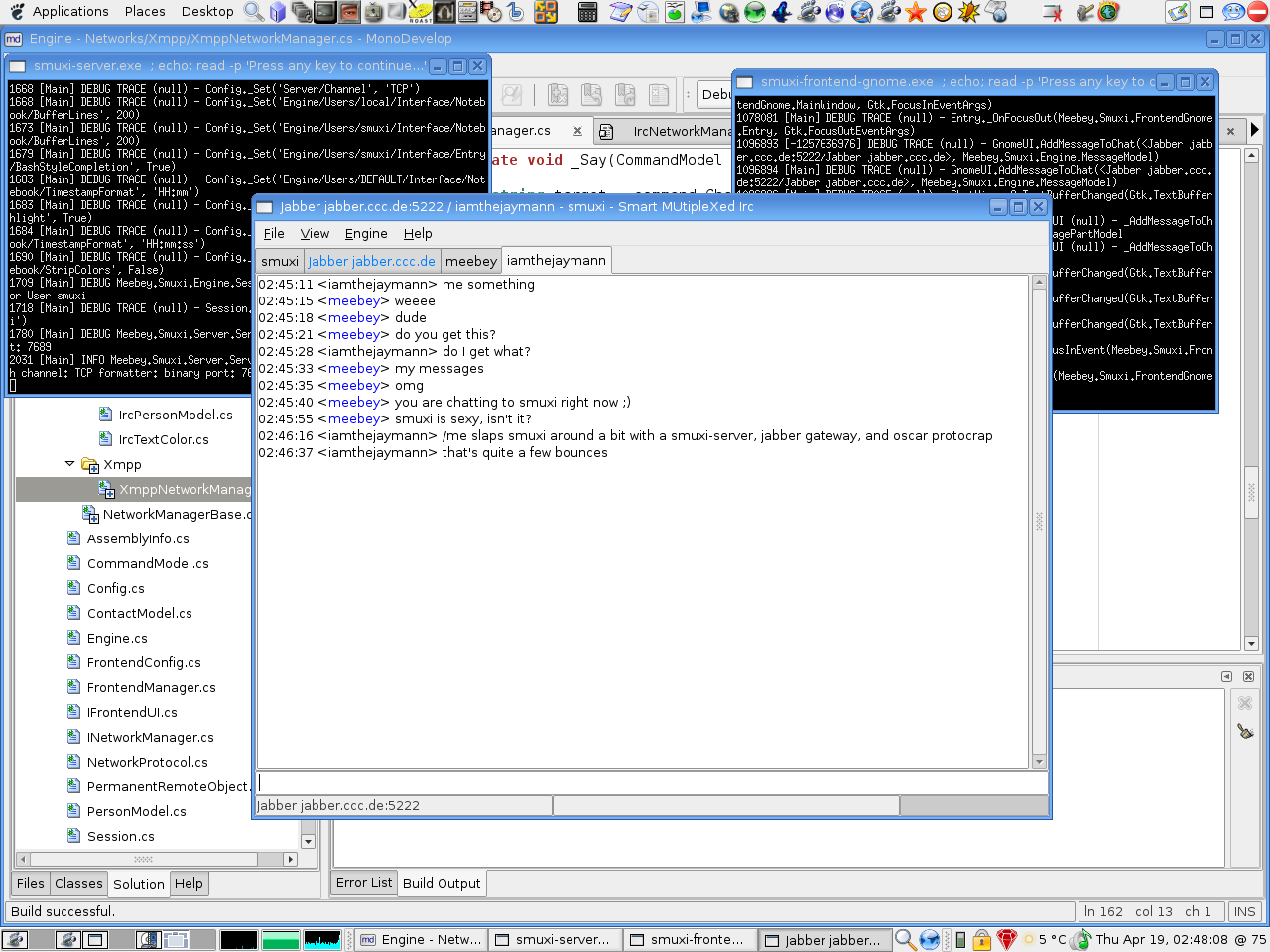The height and width of the screenshot is (952, 1270).
Task: Click the GNOME foot Applications icon
Action: (17, 12)
